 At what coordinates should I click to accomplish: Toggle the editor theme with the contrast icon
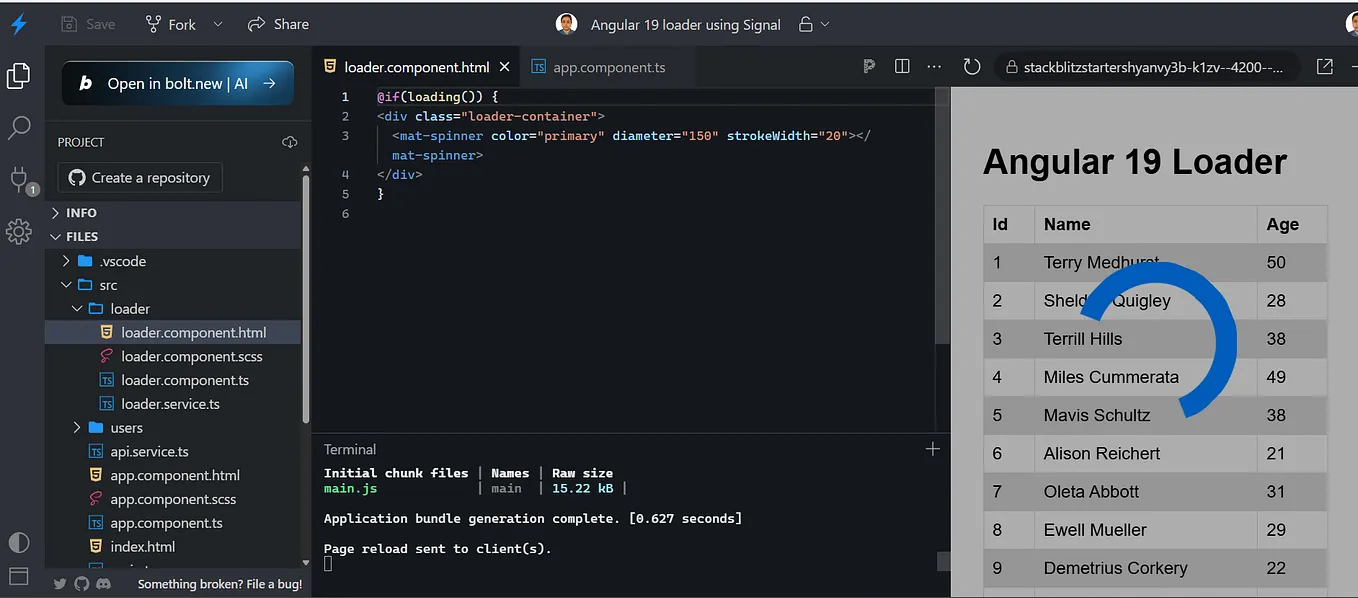pyautogui.click(x=19, y=542)
